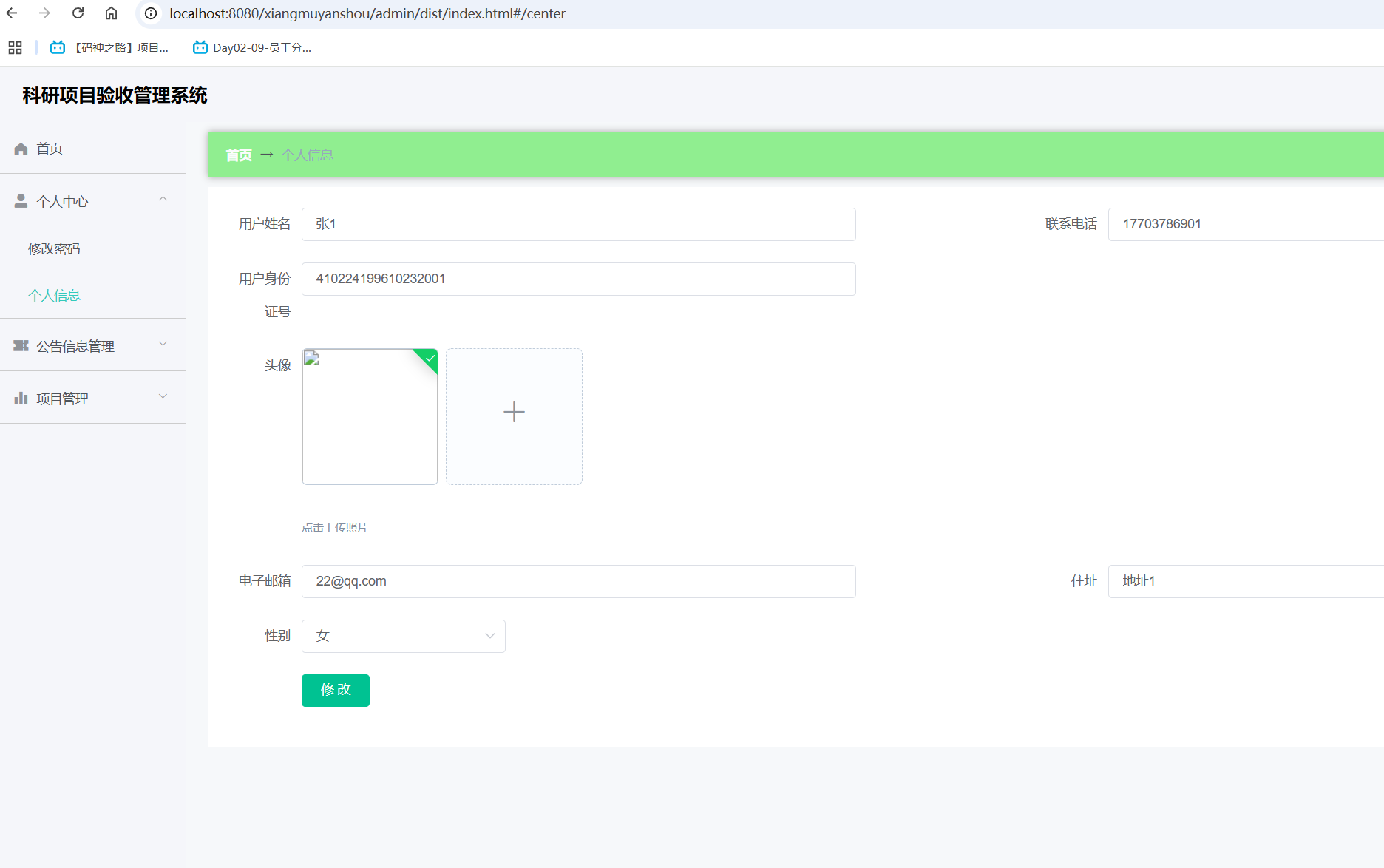The image size is (1384, 868).
Task: Click the 联系电话 input field
Action: pos(1246,224)
